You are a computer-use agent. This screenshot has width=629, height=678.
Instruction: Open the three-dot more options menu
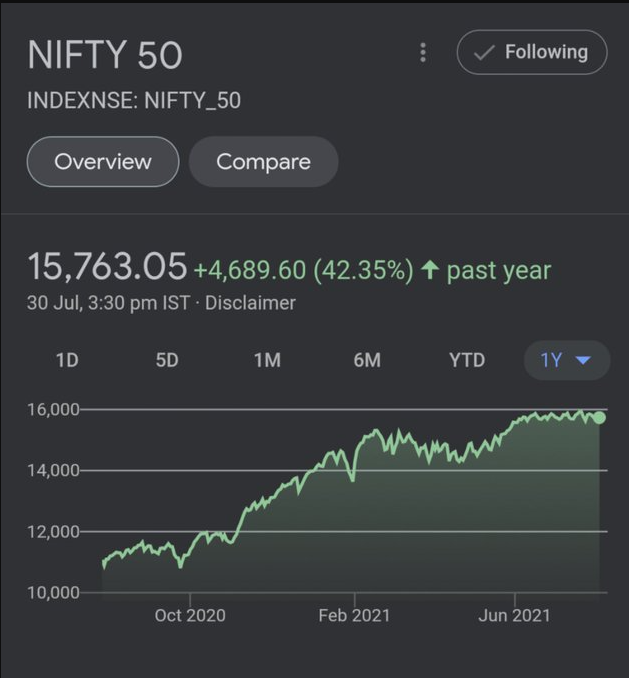(x=423, y=52)
